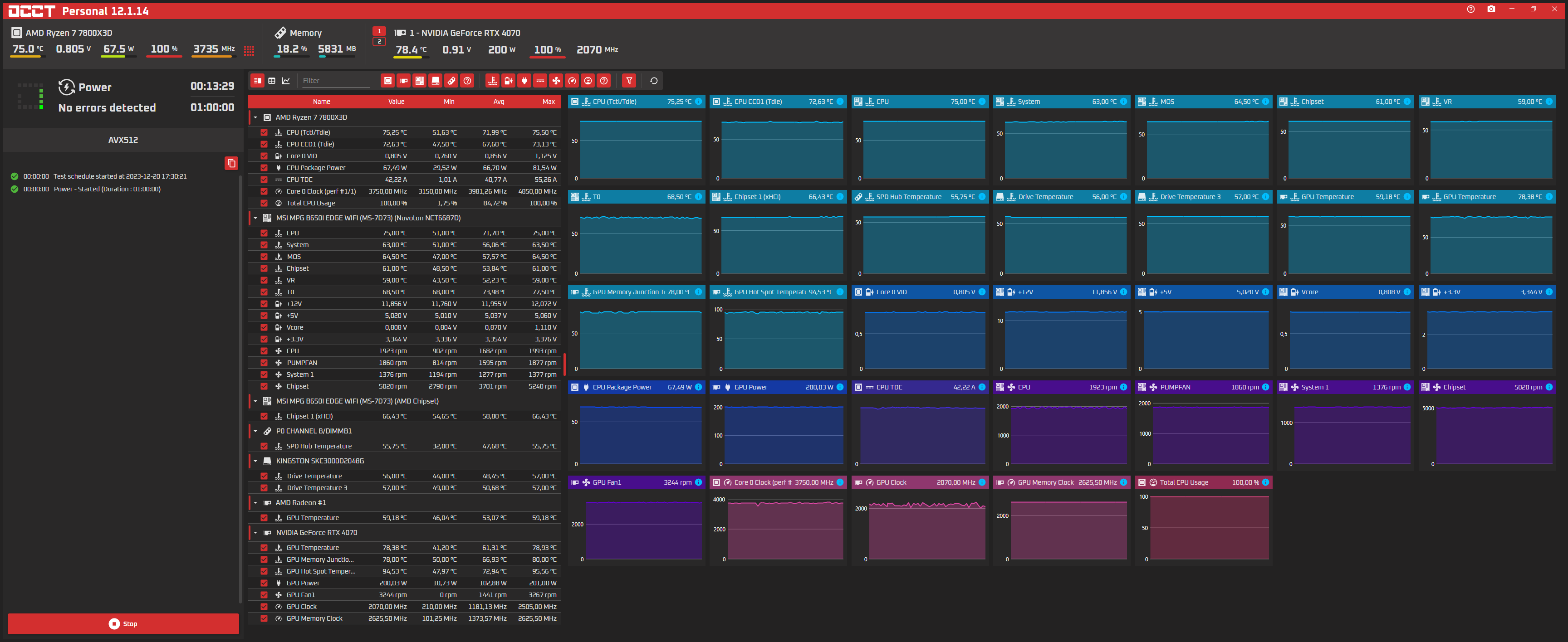Switch to table-only view icon

tap(272, 81)
